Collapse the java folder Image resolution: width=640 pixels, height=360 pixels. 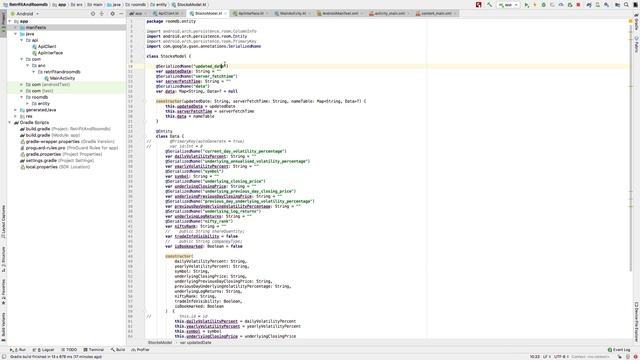[x=16, y=34]
